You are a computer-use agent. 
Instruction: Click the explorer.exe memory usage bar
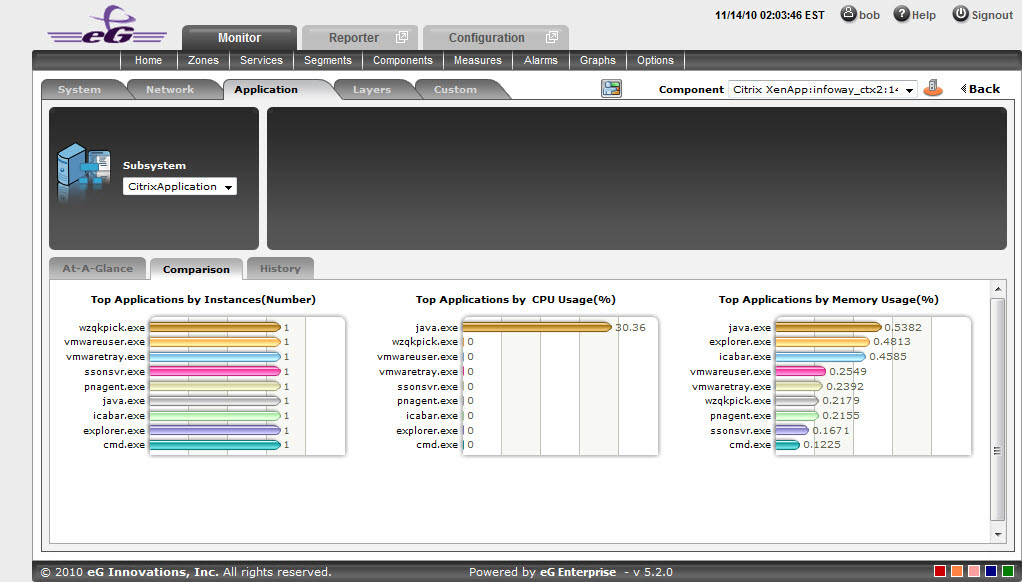[823, 342]
